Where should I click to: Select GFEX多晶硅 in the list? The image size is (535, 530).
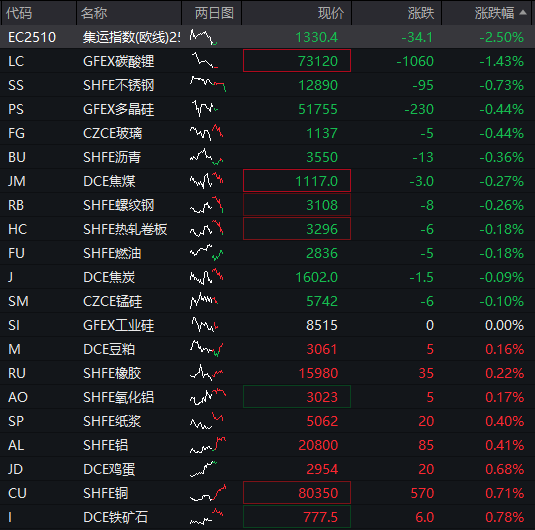(118, 109)
